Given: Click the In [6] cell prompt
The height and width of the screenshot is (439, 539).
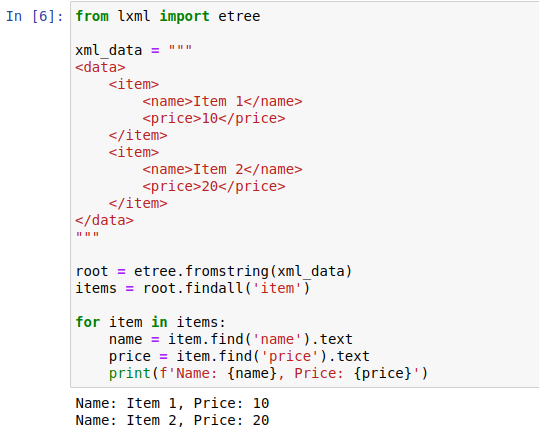Looking at the screenshot, I should (x=35, y=16).
